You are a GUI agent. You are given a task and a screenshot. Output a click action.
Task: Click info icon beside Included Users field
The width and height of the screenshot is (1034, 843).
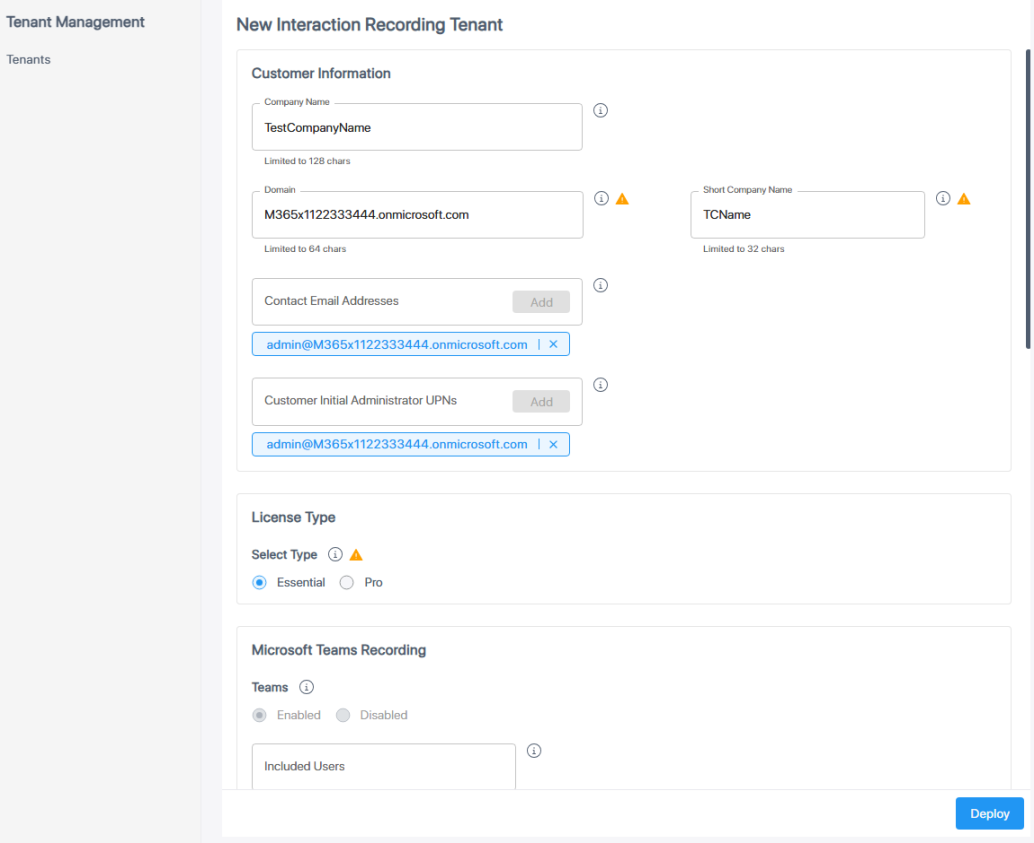tap(534, 751)
